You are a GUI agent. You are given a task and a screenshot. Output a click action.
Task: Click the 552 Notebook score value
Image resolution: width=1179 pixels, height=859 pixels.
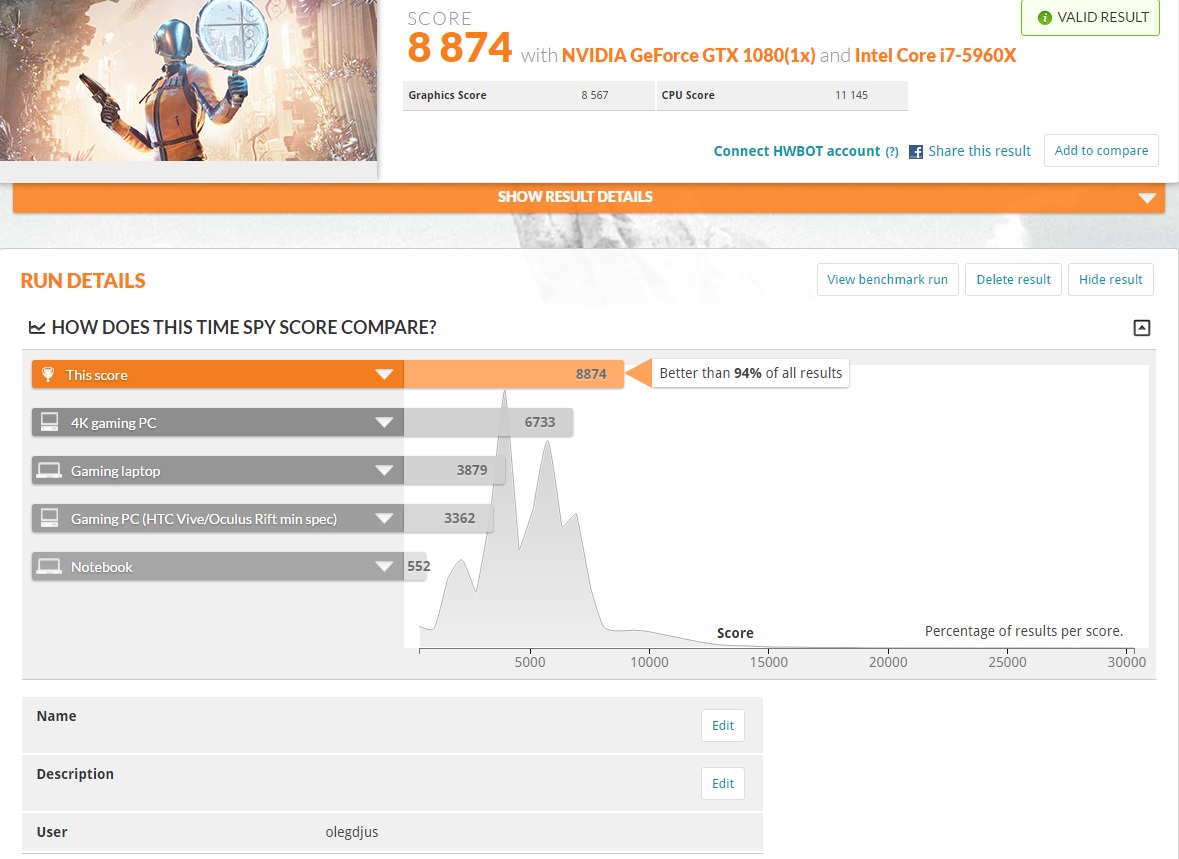pos(419,566)
